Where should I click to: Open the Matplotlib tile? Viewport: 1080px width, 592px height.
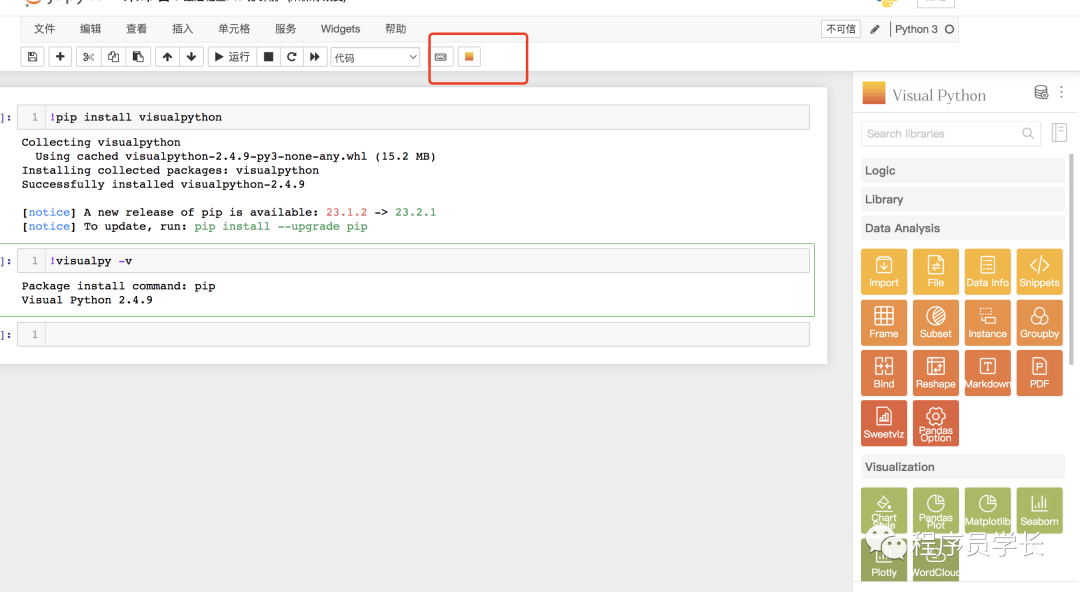tap(988, 510)
